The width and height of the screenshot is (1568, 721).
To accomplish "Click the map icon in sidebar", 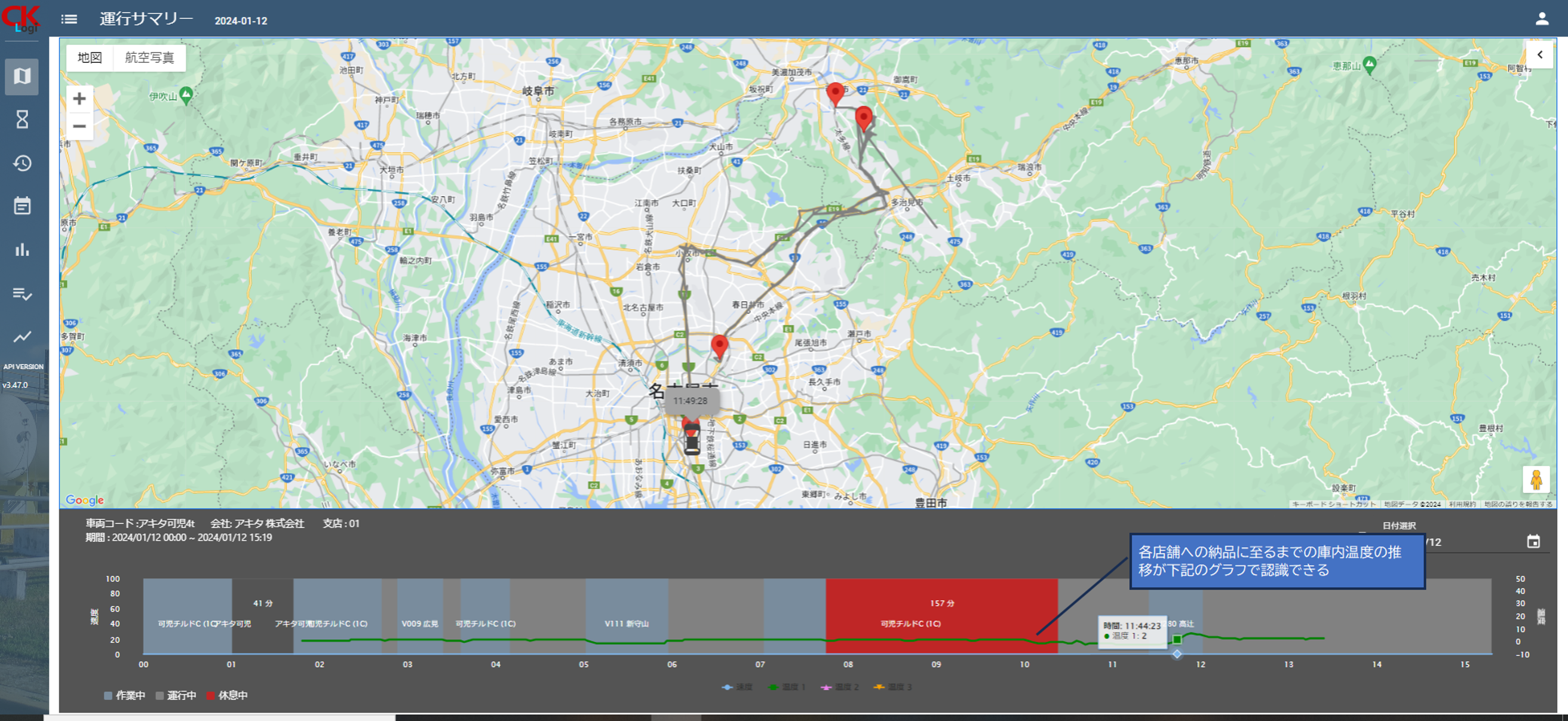I will [x=22, y=76].
